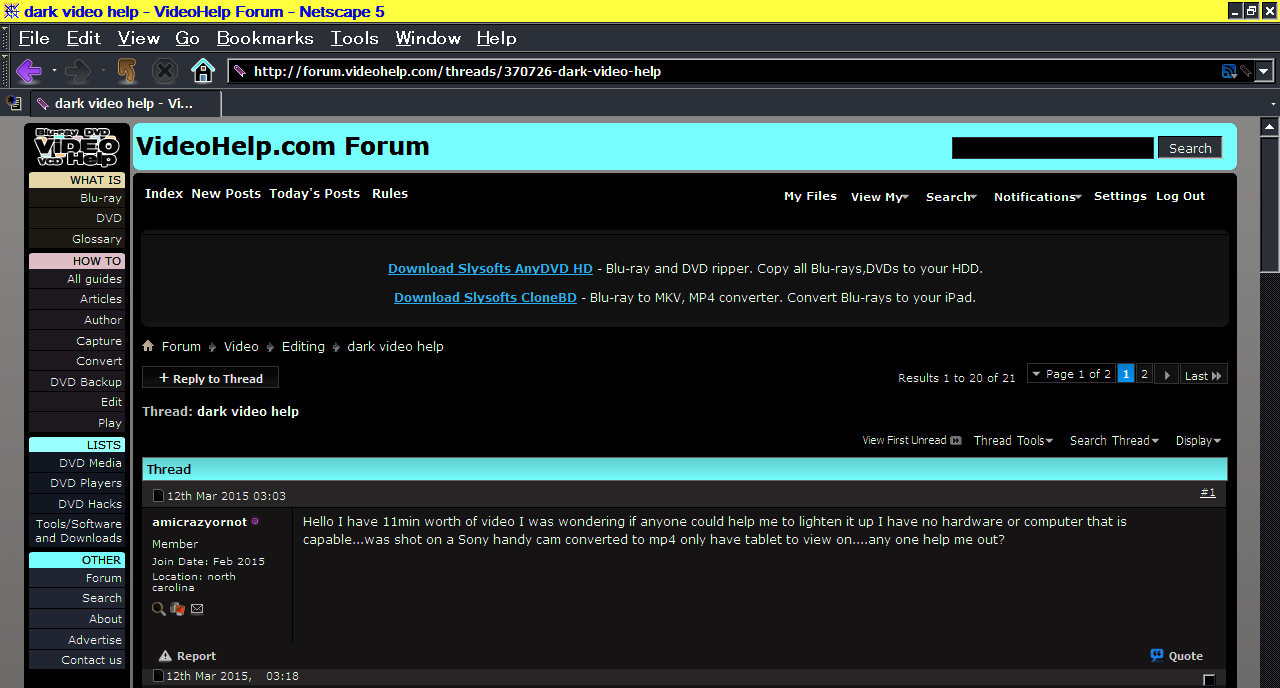Image resolution: width=1280 pixels, height=688 pixels.
Task: Click the post status icon at 03:03
Action: [158, 496]
